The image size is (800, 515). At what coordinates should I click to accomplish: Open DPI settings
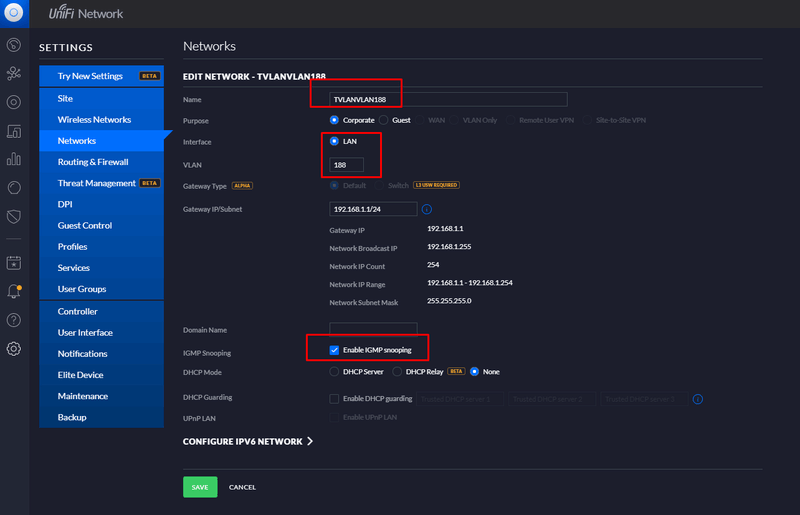click(102, 204)
